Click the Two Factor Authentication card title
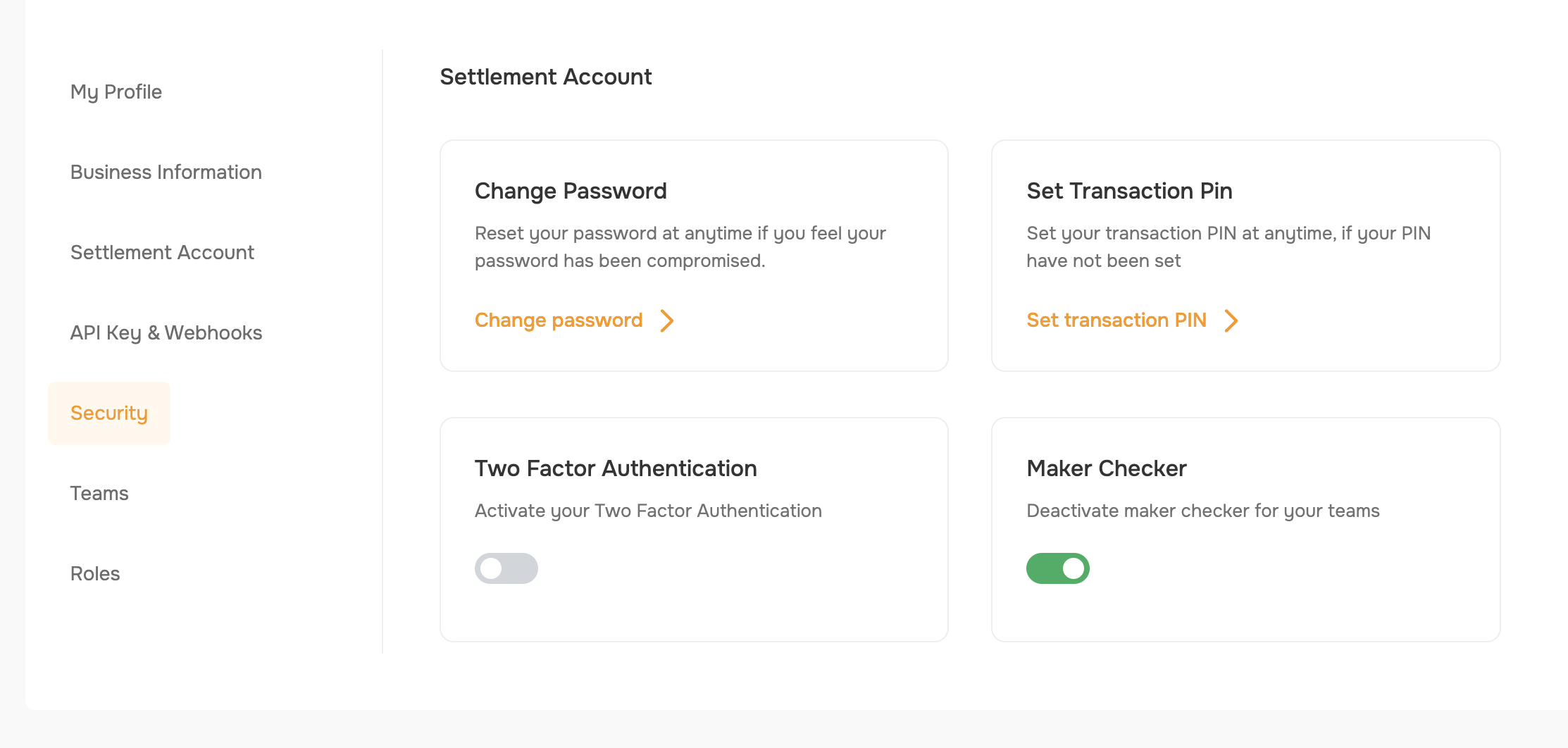This screenshot has width=1568, height=748. [x=616, y=468]
